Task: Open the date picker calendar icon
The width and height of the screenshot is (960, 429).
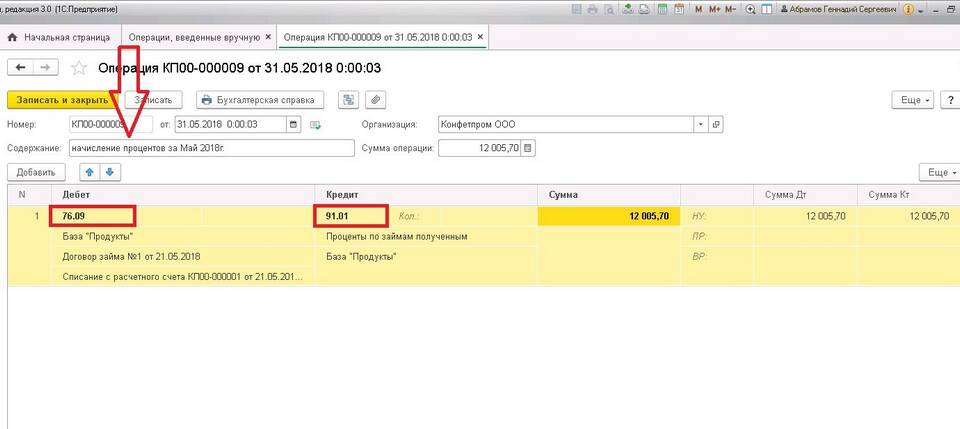Action: [x=293, y=125]
